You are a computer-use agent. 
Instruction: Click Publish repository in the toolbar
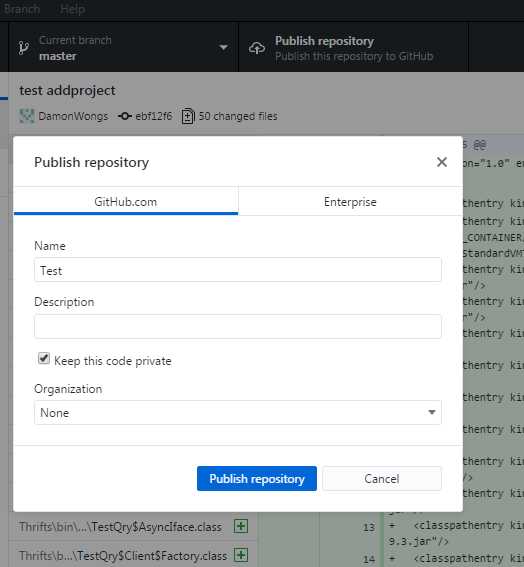[x=353, y=47]
